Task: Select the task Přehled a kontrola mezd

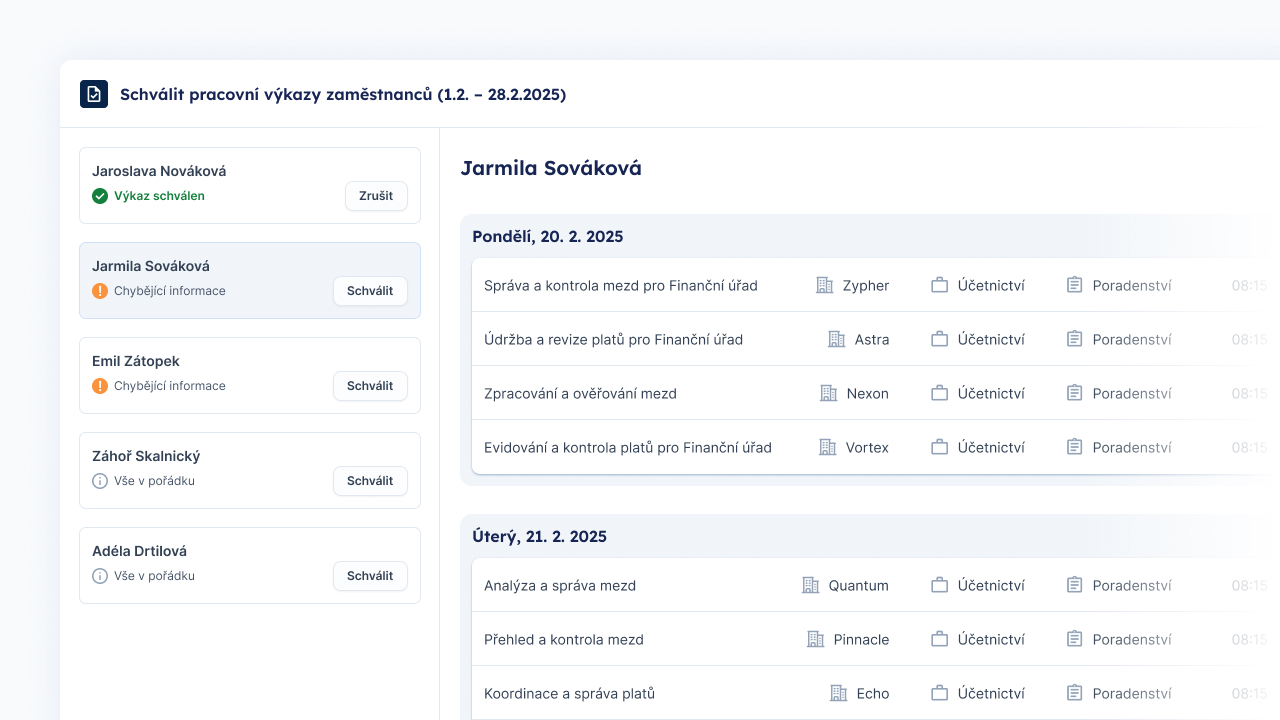Action: tap(564, 639)
